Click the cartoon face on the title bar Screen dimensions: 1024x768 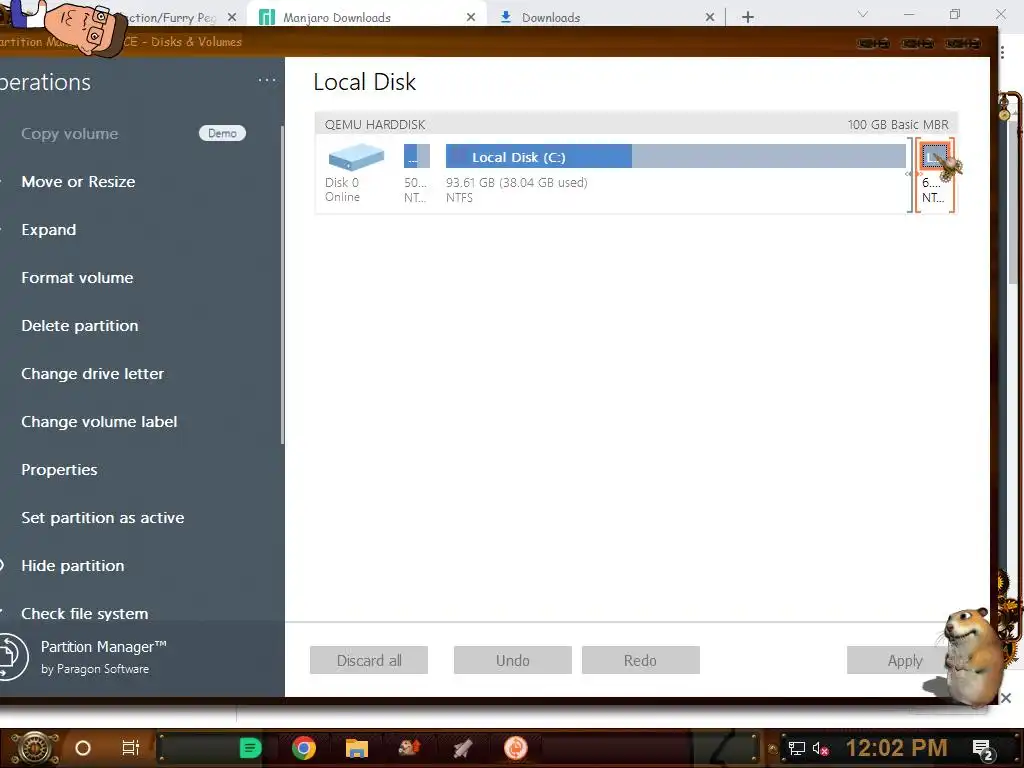tap(85, 27)
